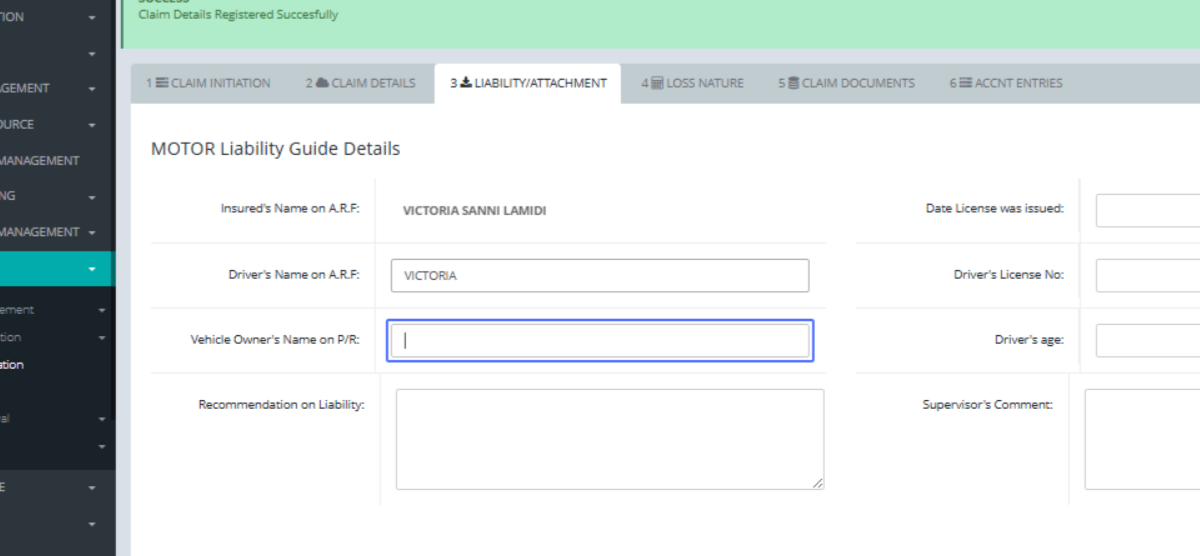Expand the highlighted teal sidebar menu caret
The height and width of the screenshot is (556, 1200).
[x=92, y=269]
